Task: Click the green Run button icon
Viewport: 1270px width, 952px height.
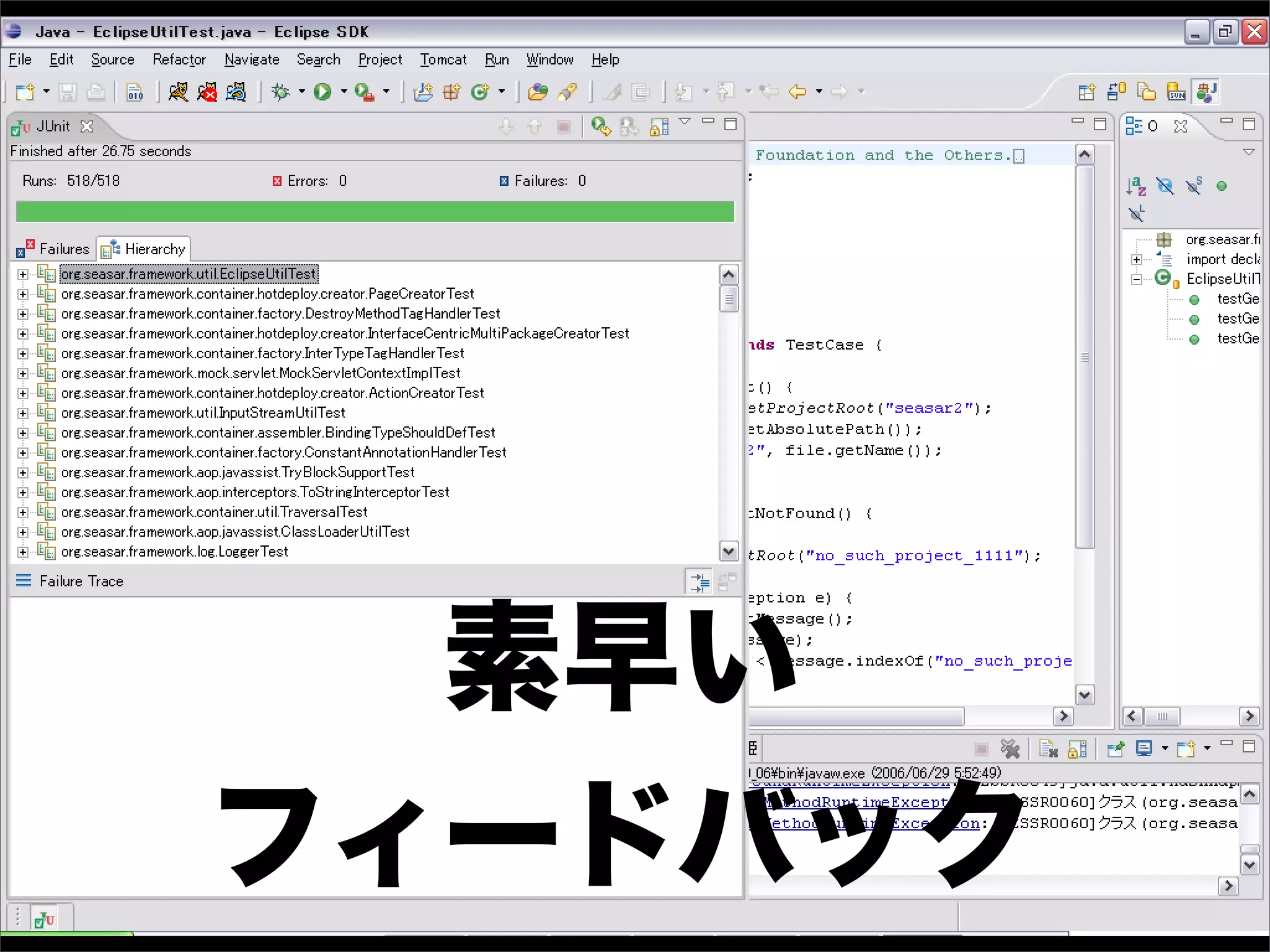Action: [x=322, y=92]
